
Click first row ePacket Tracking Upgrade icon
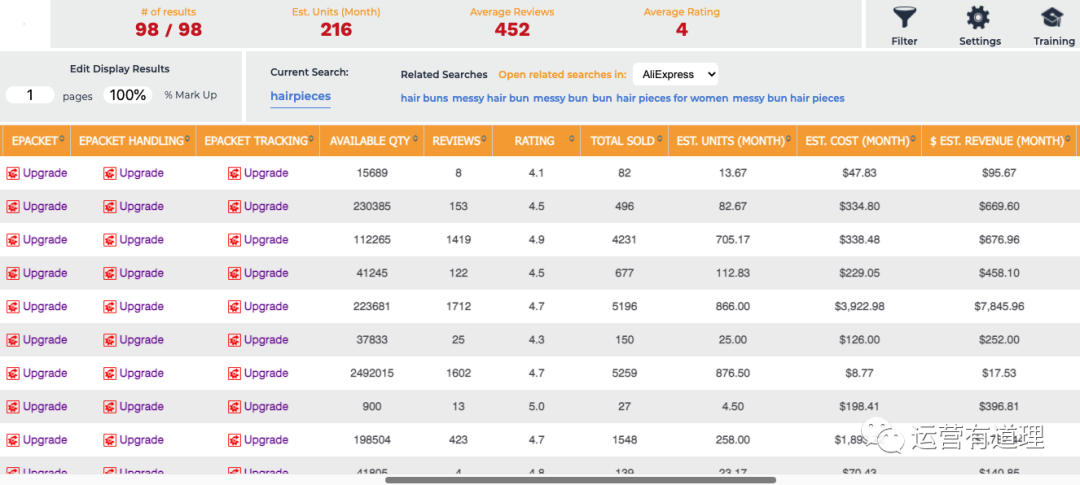(x=234, y=173)
